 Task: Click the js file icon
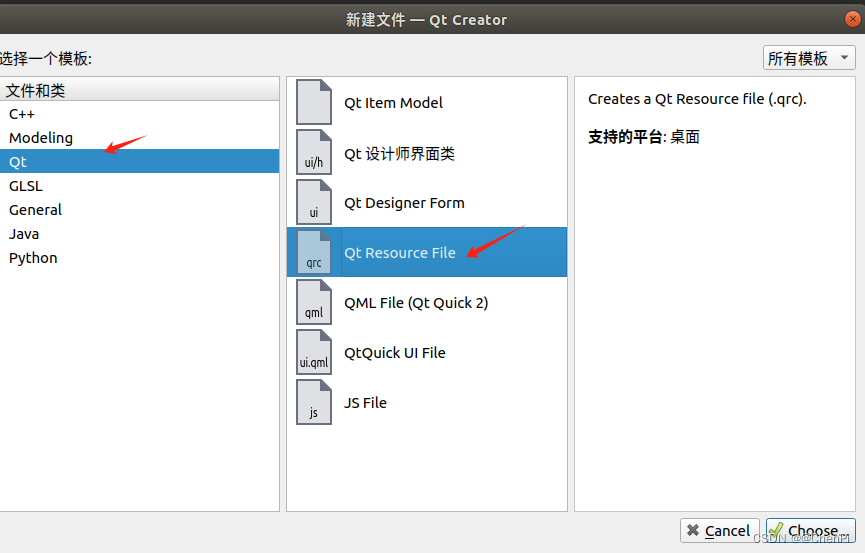(x=314, y=402)
